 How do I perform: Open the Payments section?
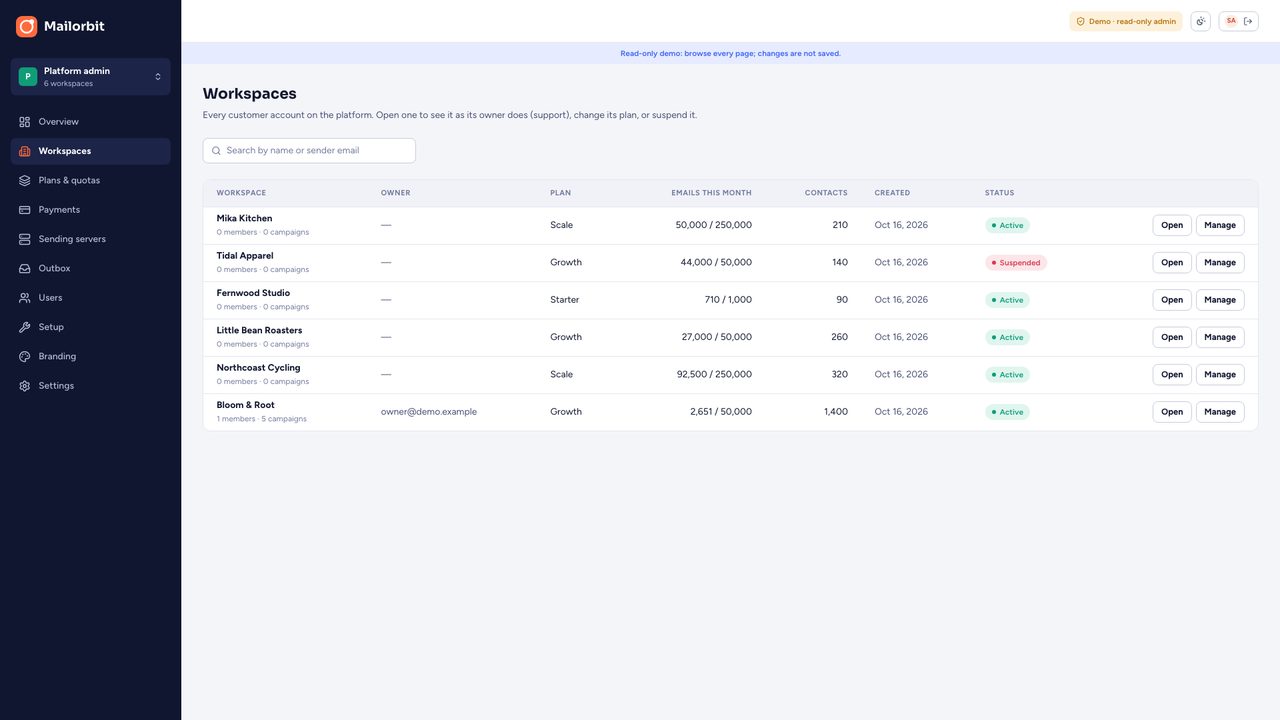coord(90,210)
